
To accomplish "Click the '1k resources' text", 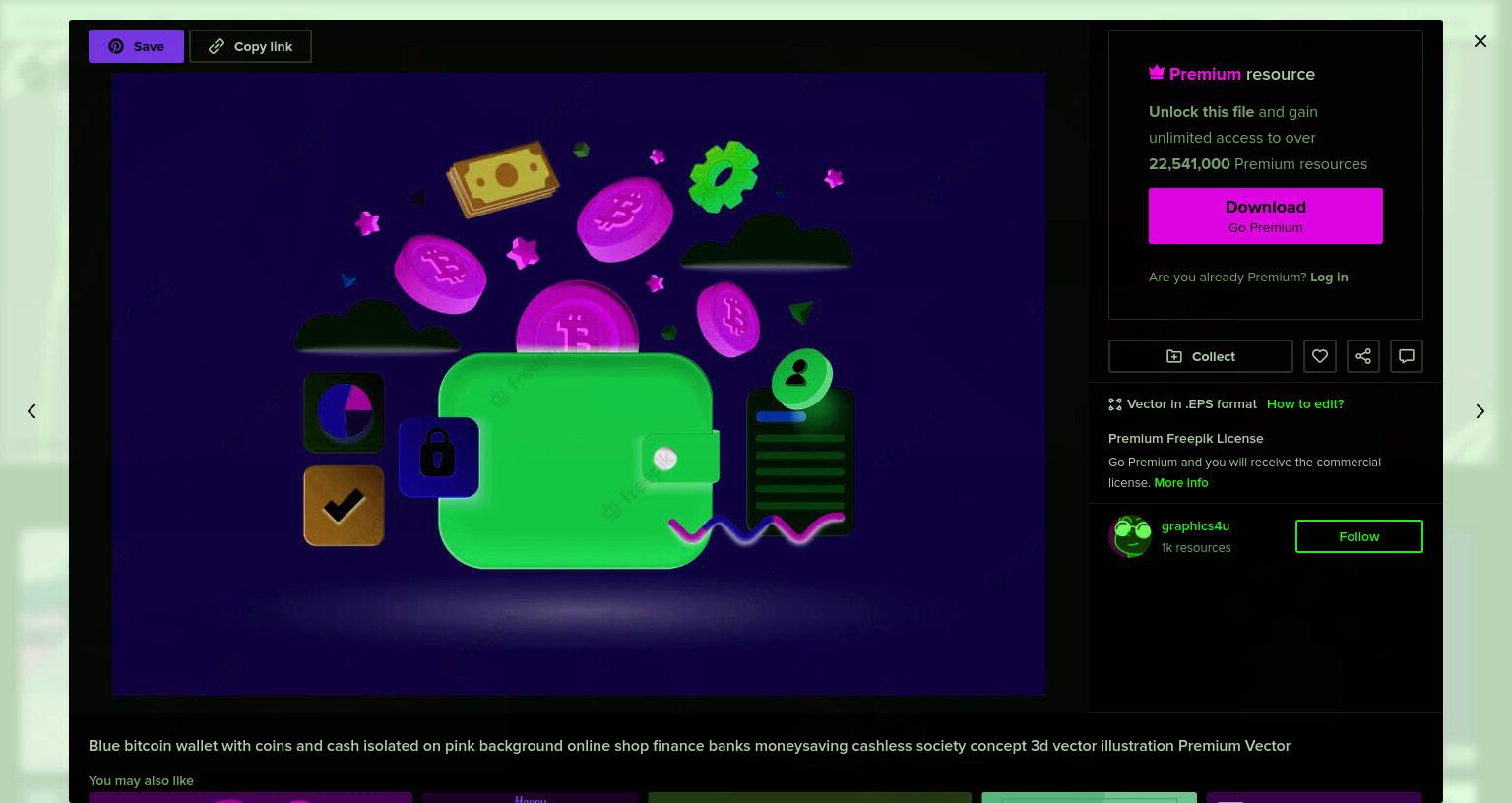I will click(1196, 548).
